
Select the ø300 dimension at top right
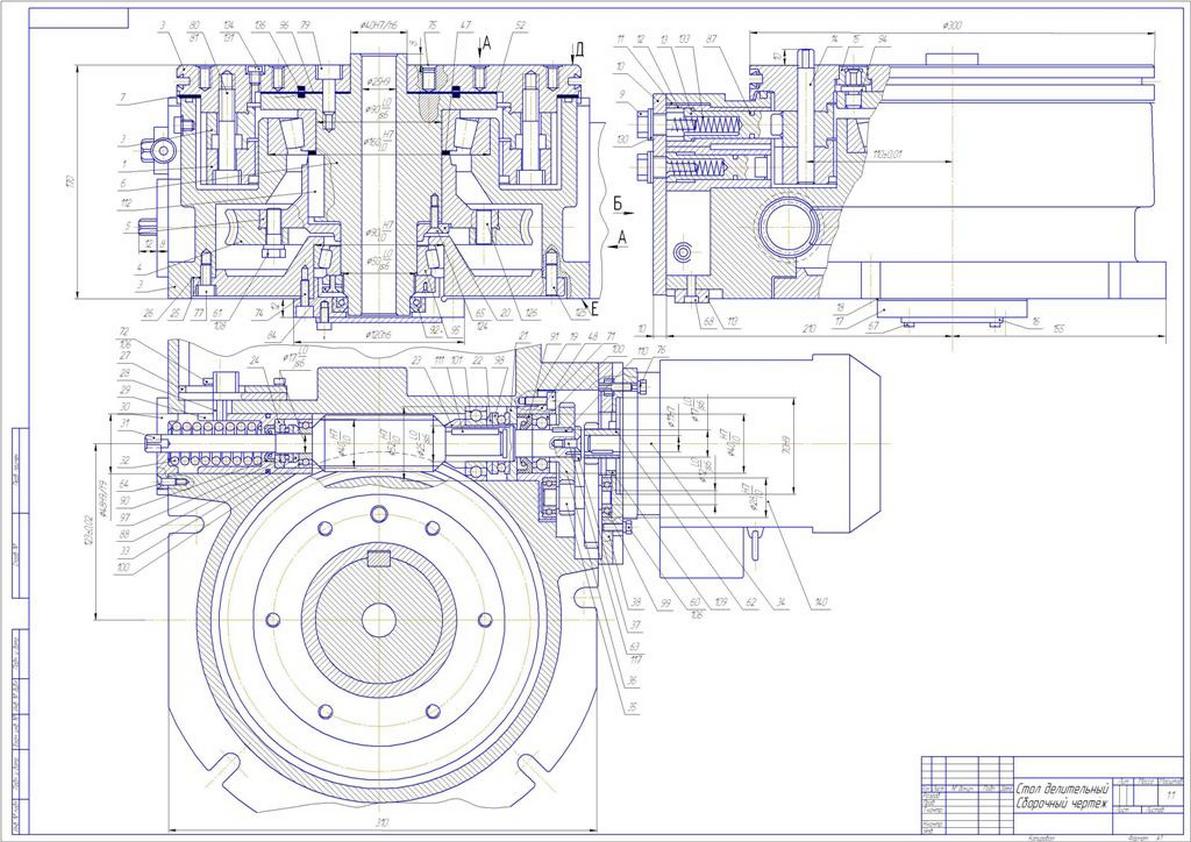point(952,26)
